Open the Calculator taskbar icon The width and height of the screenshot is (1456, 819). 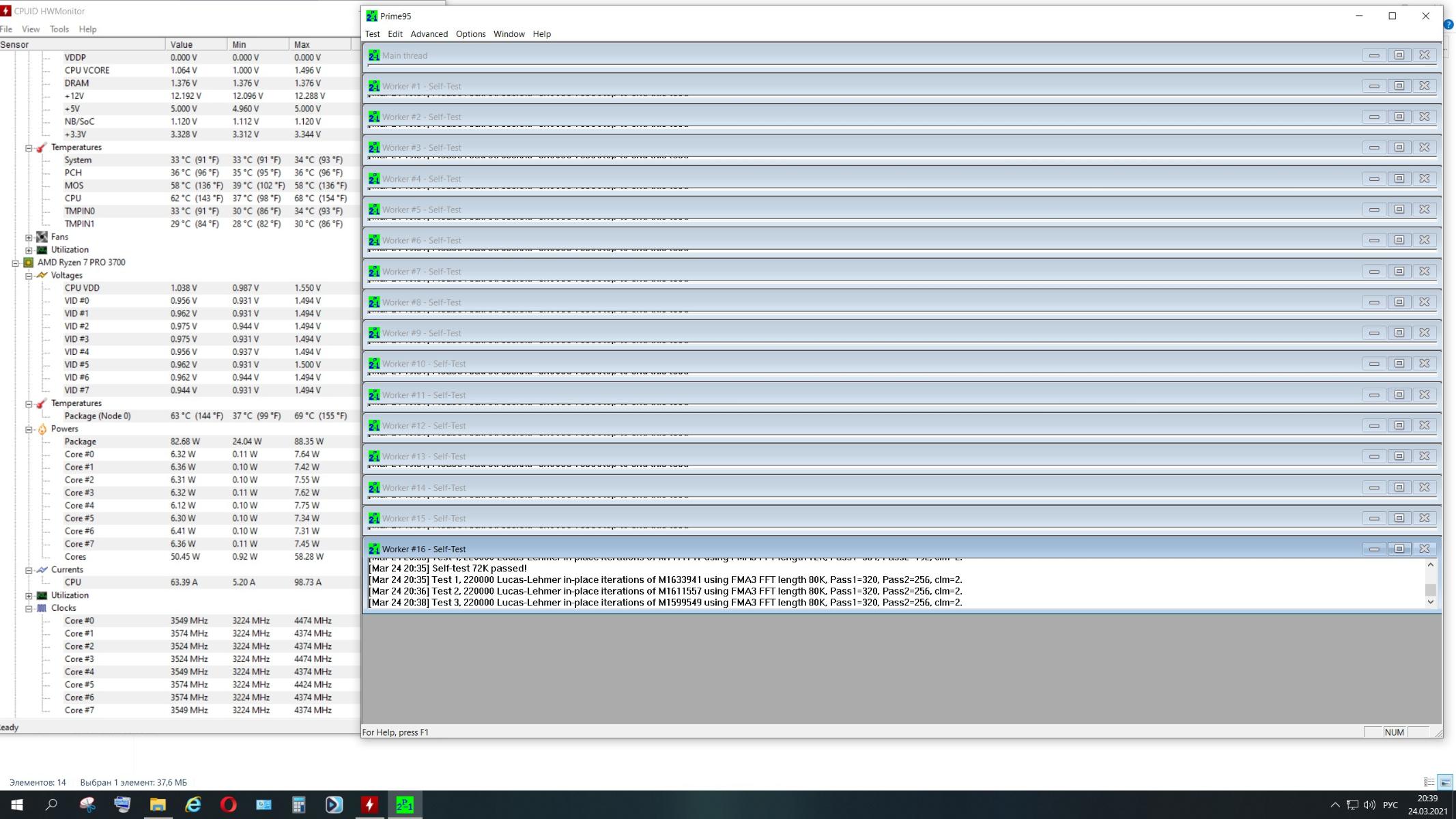[x=298, y=805]
